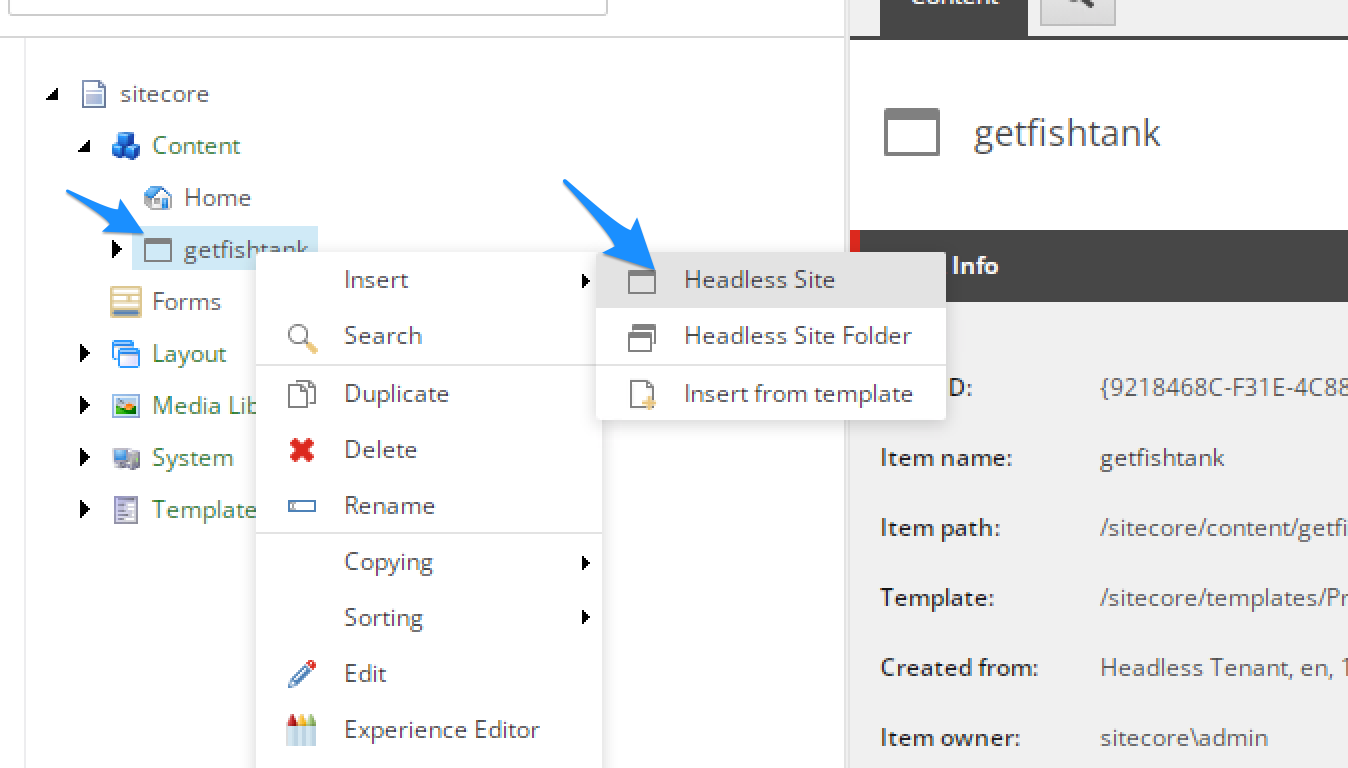
Task: Click the Layout icon in tree
Action: click(126, 354)
